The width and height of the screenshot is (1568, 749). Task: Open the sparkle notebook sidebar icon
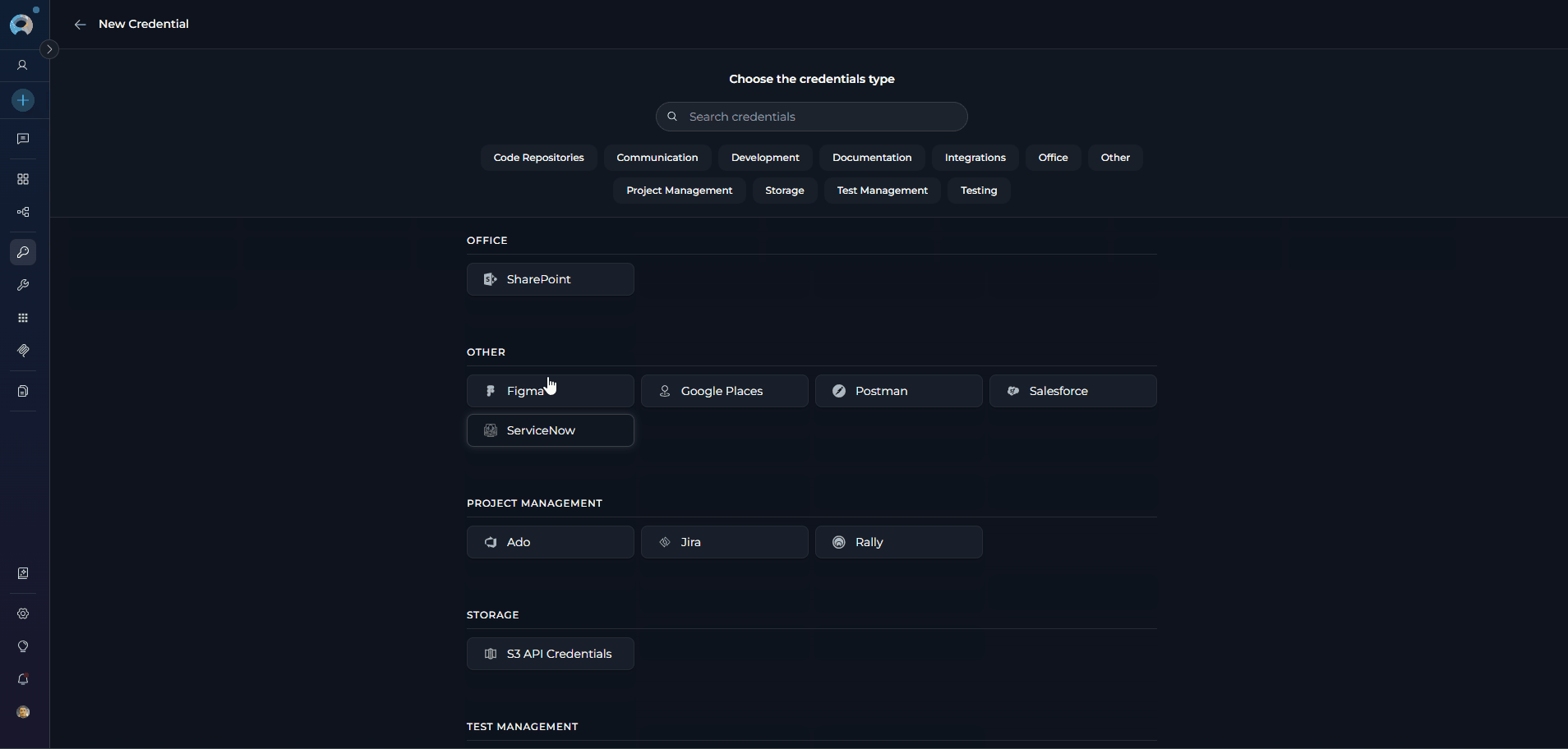(x=23, y=573)
